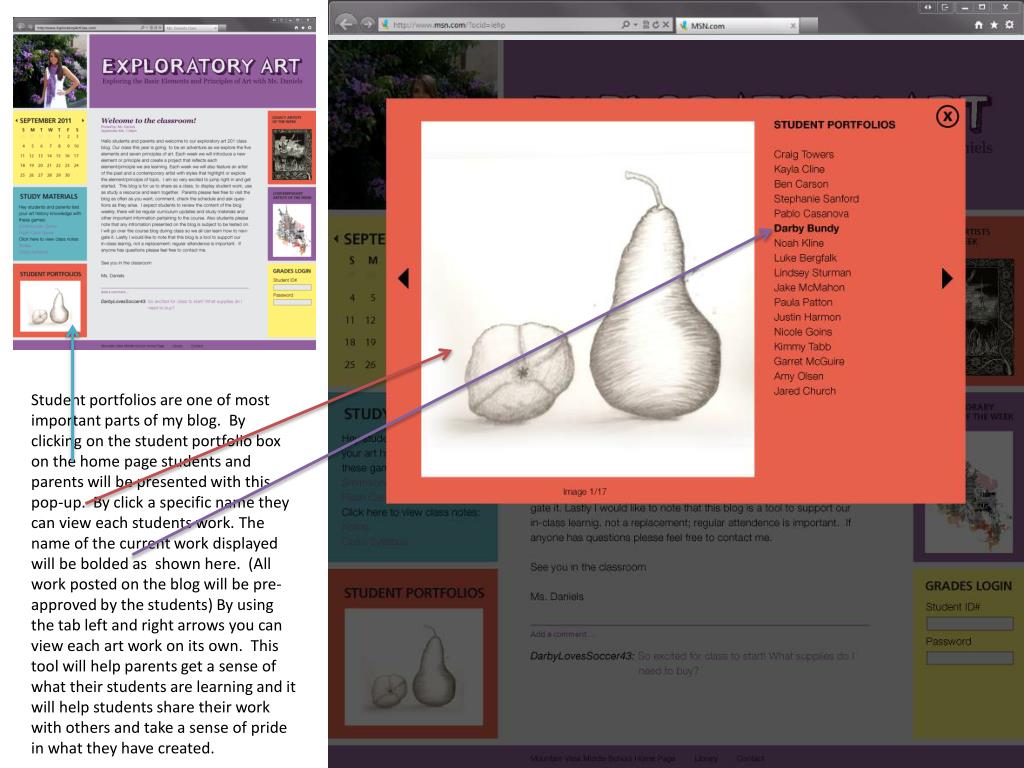Image resolution: width=1024 pixels, height=768 pixels.
Task: Click the DarbyLovesSoccer43 commenter name in large browser
Action: pos(582,656)
